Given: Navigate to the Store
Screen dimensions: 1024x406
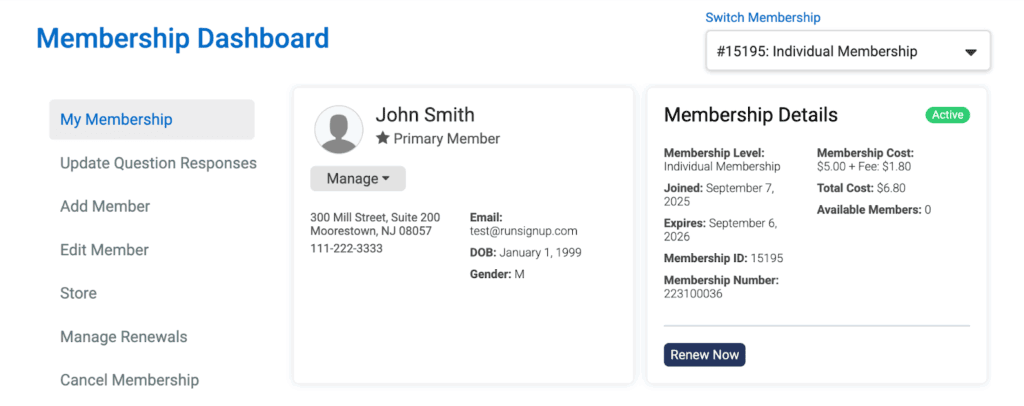Looking at the screenshot, I should 78,293.
